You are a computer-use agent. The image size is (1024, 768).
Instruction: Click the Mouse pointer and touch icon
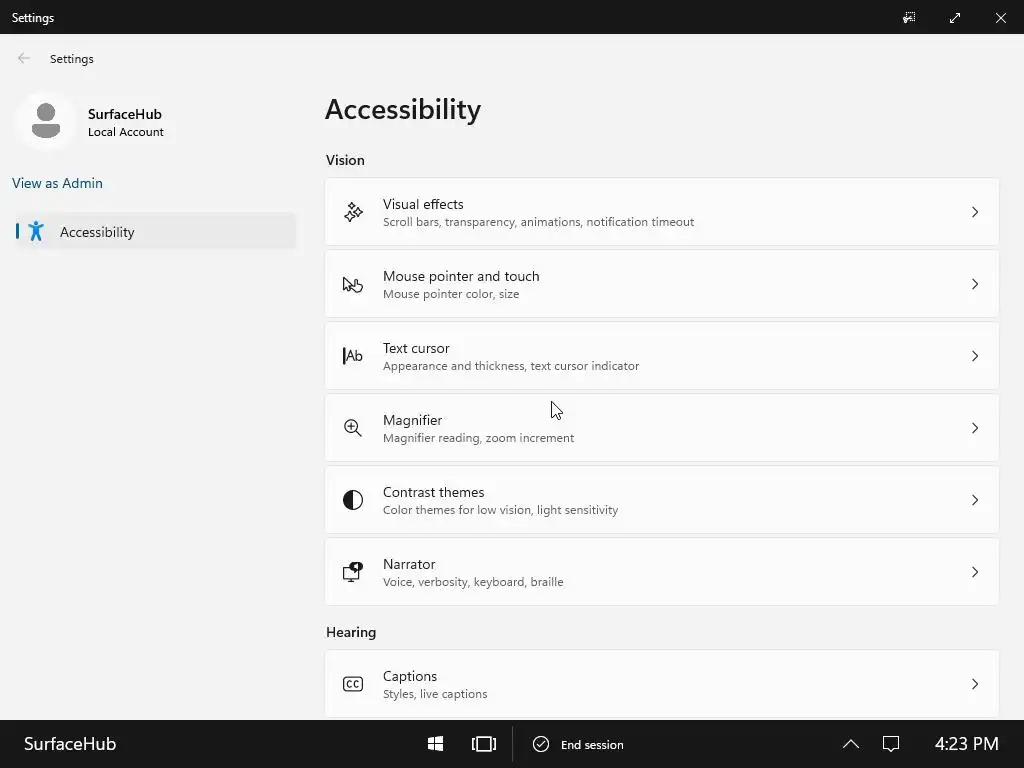[353, 285]
